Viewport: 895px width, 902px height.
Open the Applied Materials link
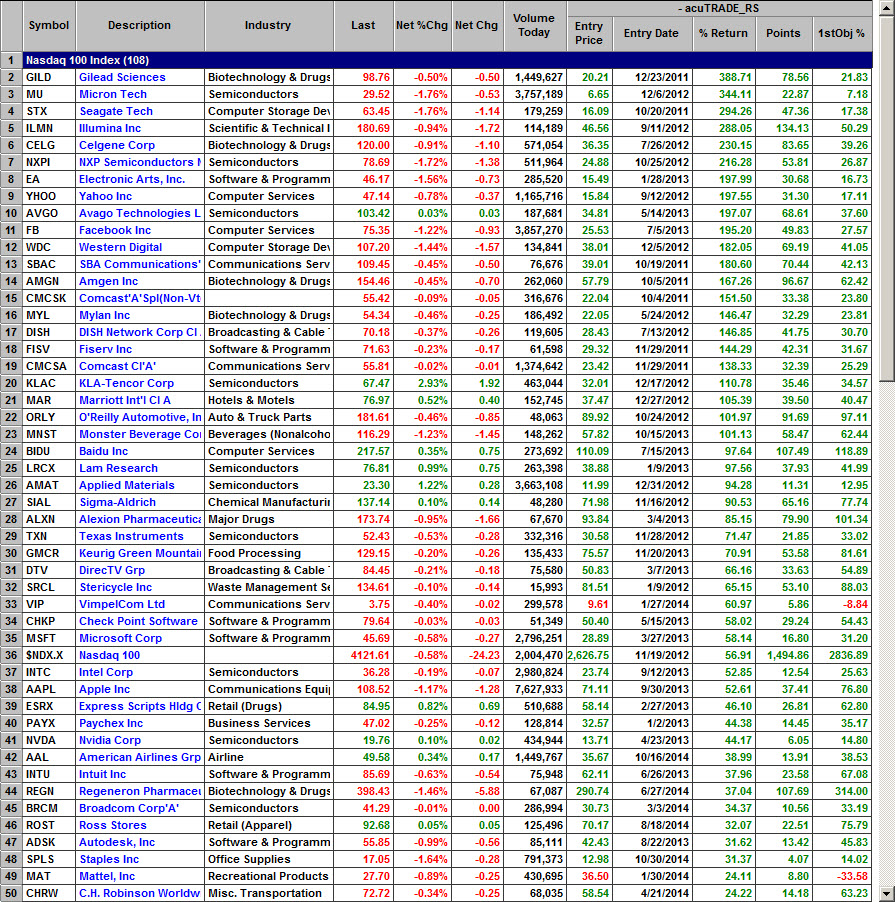[127, 486]
